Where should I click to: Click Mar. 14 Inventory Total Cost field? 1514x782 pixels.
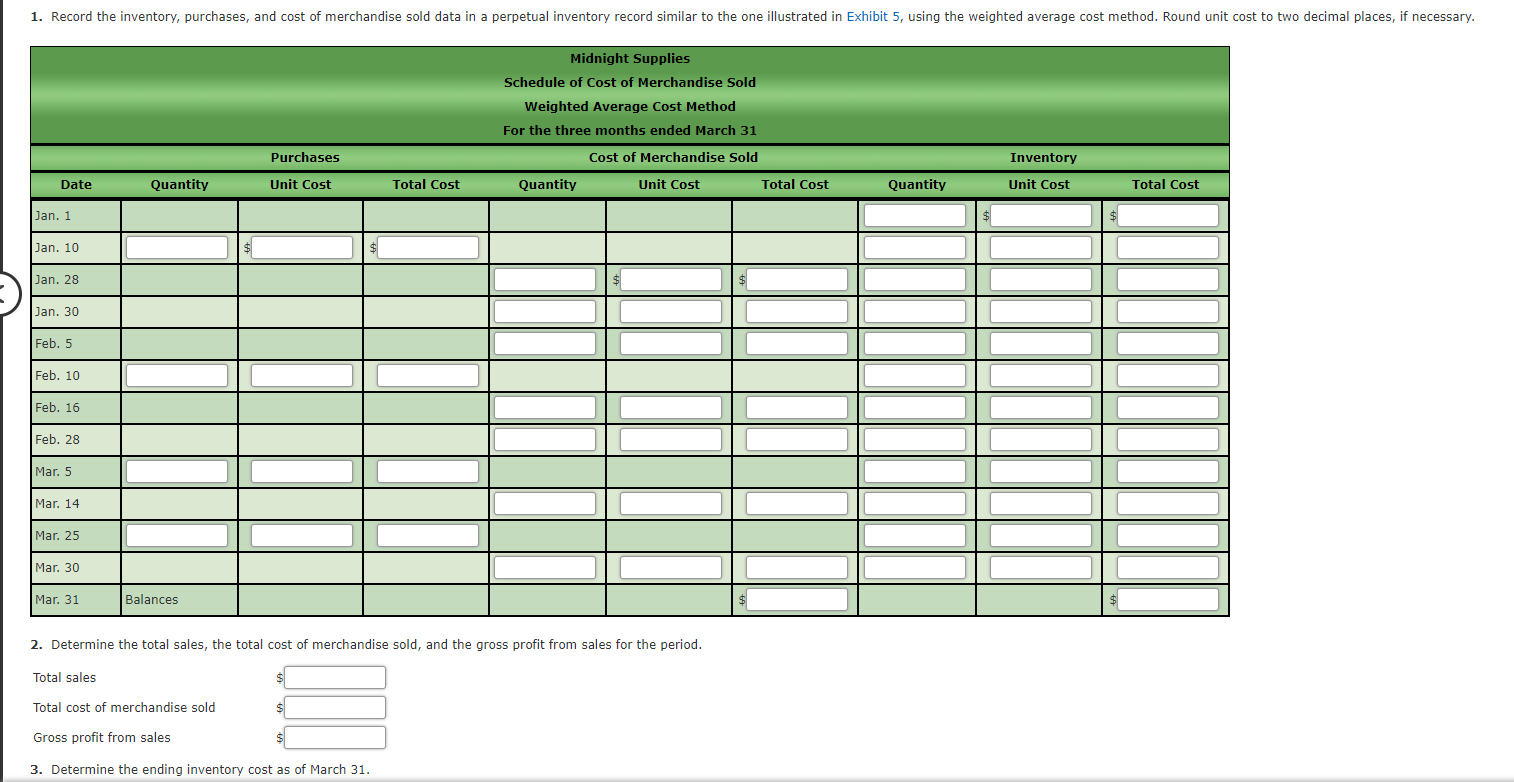(1168, 503)
